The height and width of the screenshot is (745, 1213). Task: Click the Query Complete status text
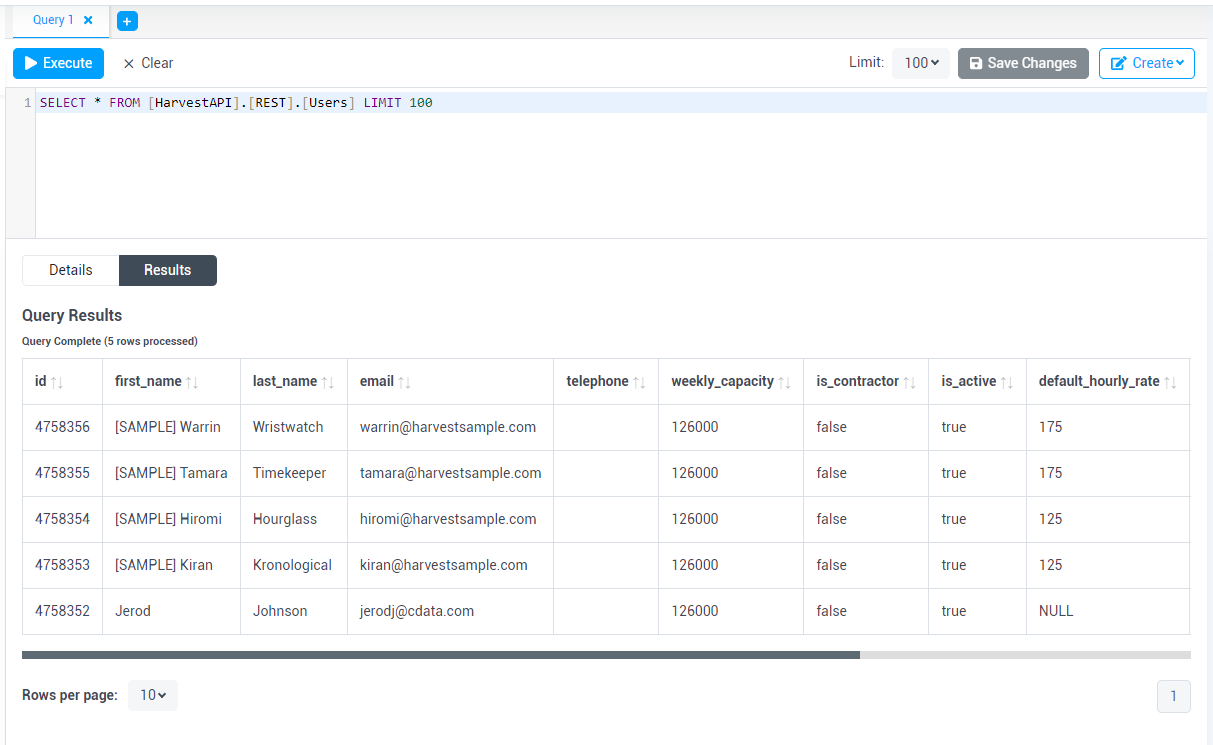(110, 341)
